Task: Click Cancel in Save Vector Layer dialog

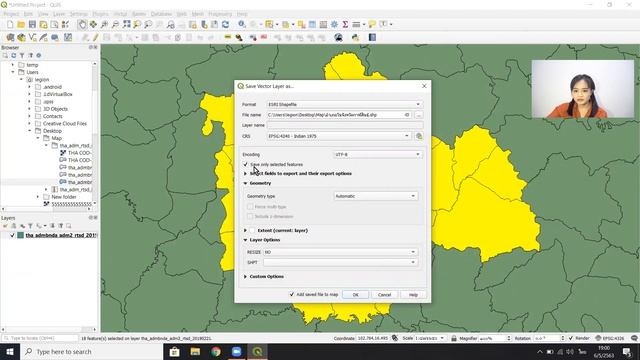Action: coord(384,295)
